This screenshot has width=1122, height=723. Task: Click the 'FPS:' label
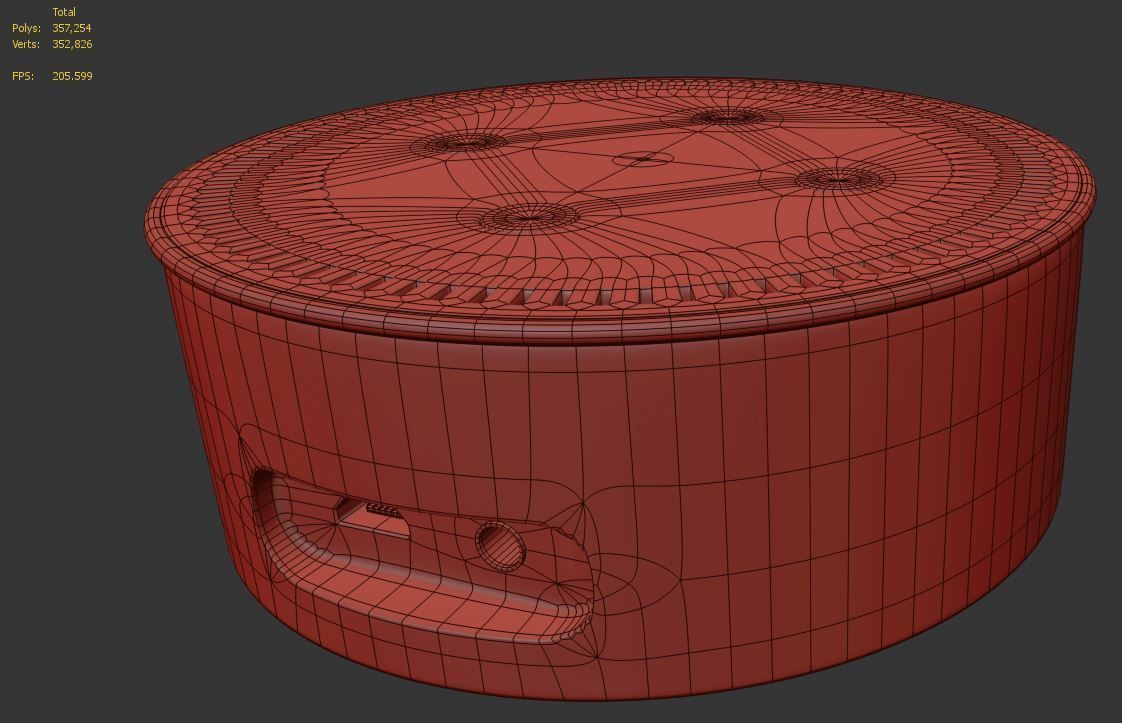point(23,76)
